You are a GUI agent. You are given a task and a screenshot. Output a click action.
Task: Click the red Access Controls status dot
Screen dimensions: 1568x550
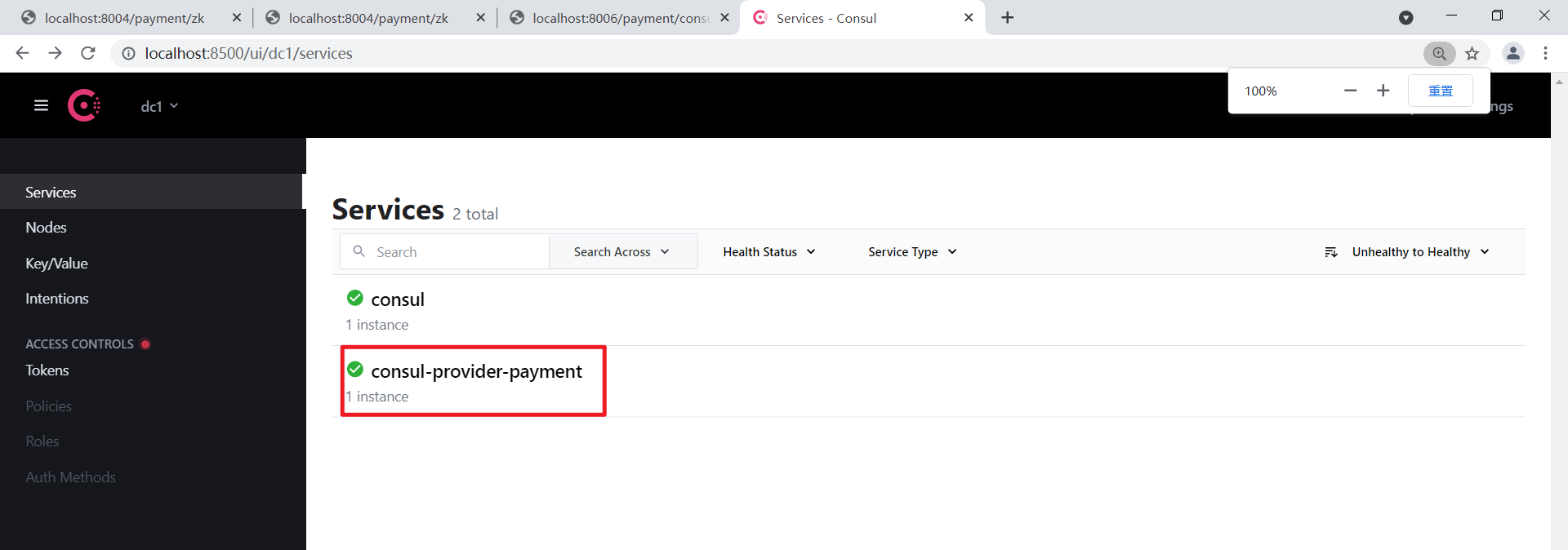tap(145, 344)
